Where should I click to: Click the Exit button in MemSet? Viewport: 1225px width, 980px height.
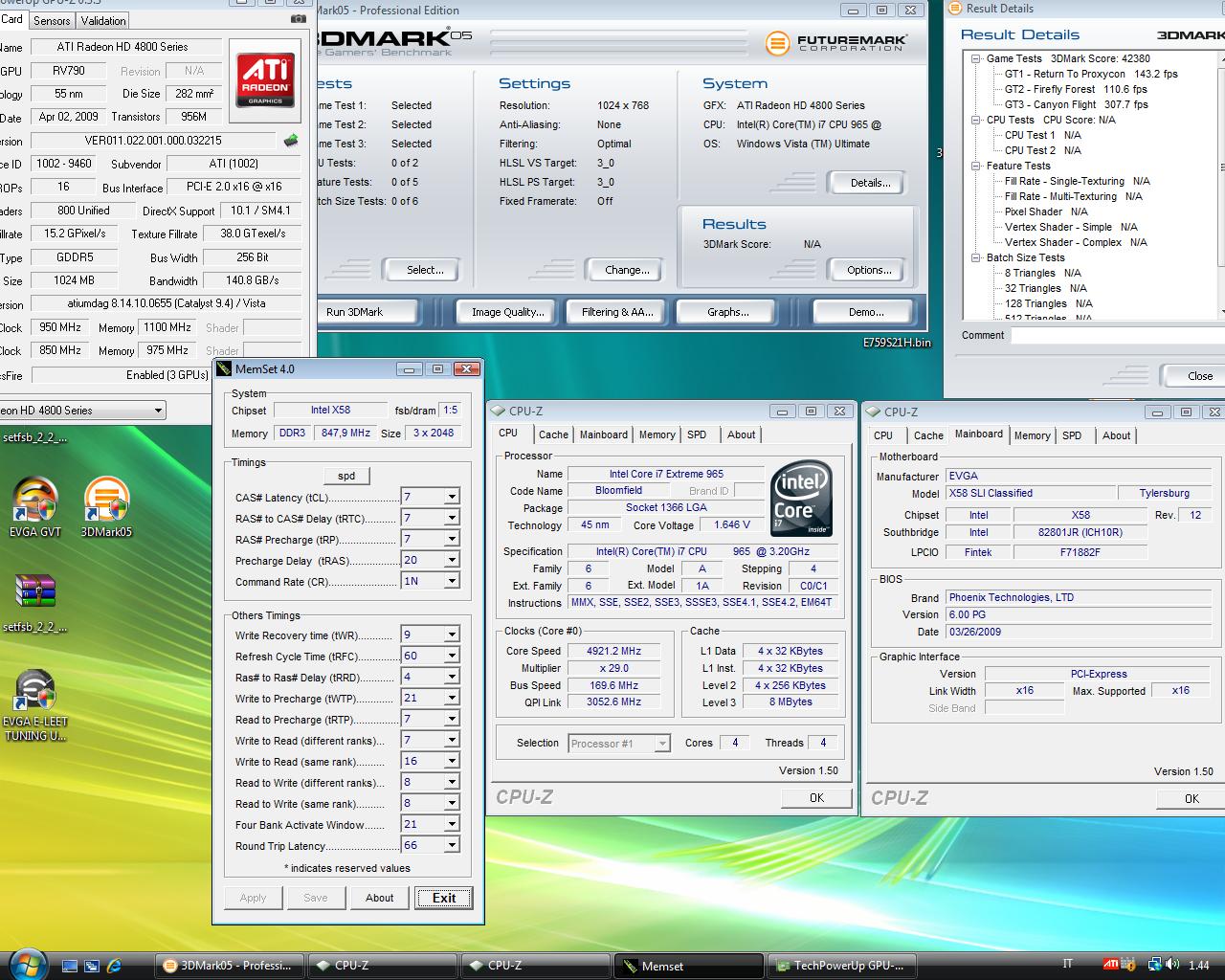(x=444, y=898)
